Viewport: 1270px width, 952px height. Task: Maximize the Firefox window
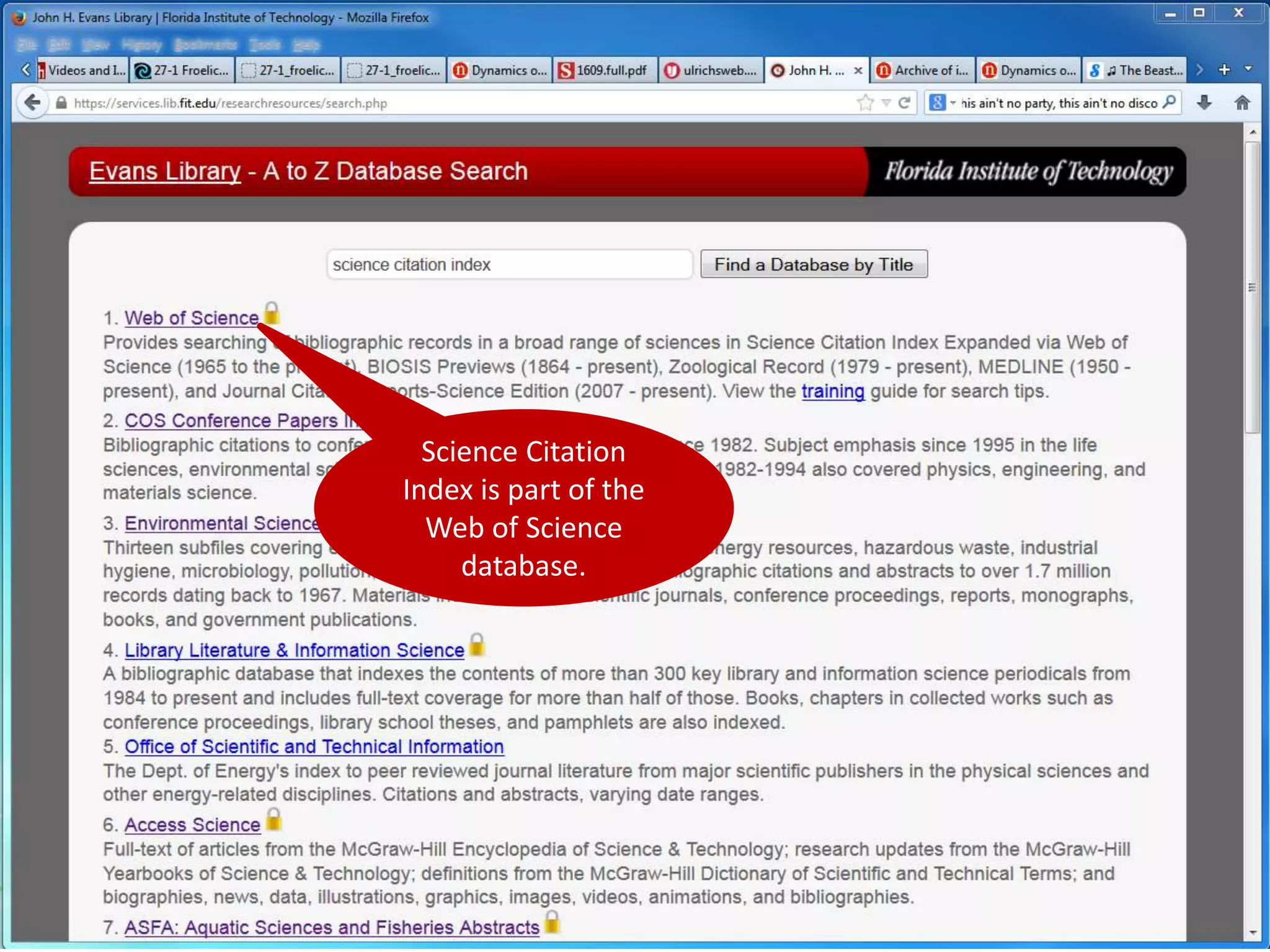coord(1199,14)
